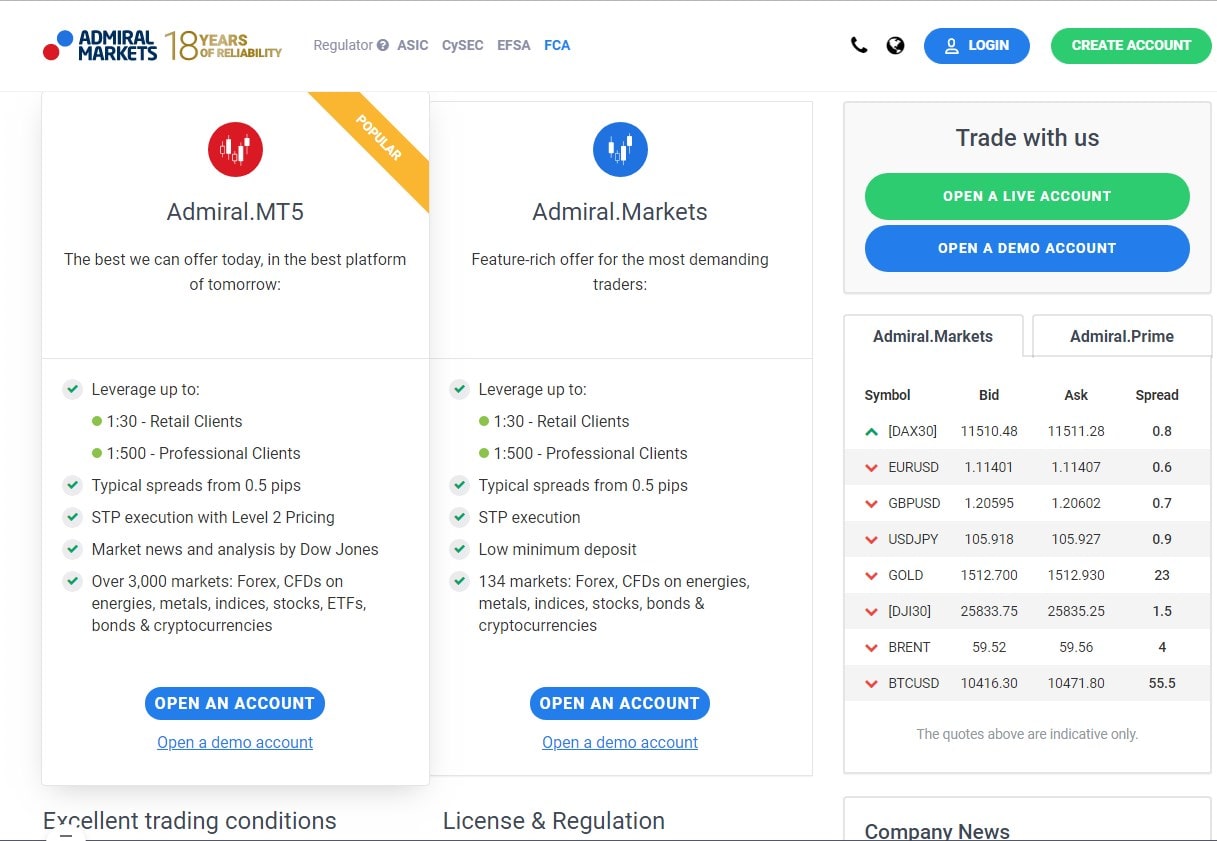Viewport: 1217px width, 841px height.
Task: Click the License & Regulation heading
Action: pos(554,821)
